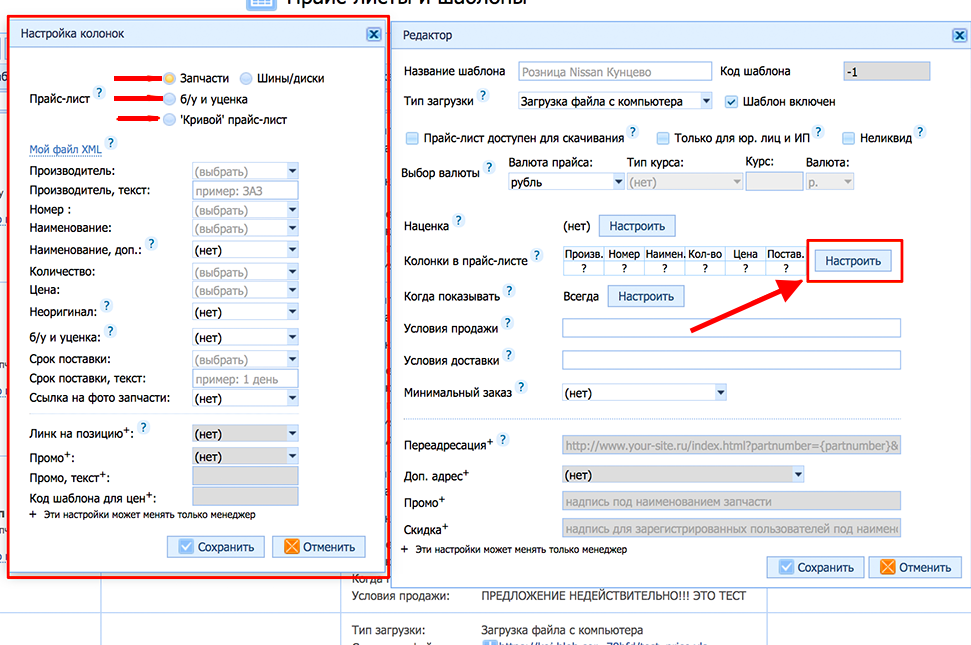Open the Производитель column dropdown
971x645 pixels.
pyautogui.click(x=292, y=171)
